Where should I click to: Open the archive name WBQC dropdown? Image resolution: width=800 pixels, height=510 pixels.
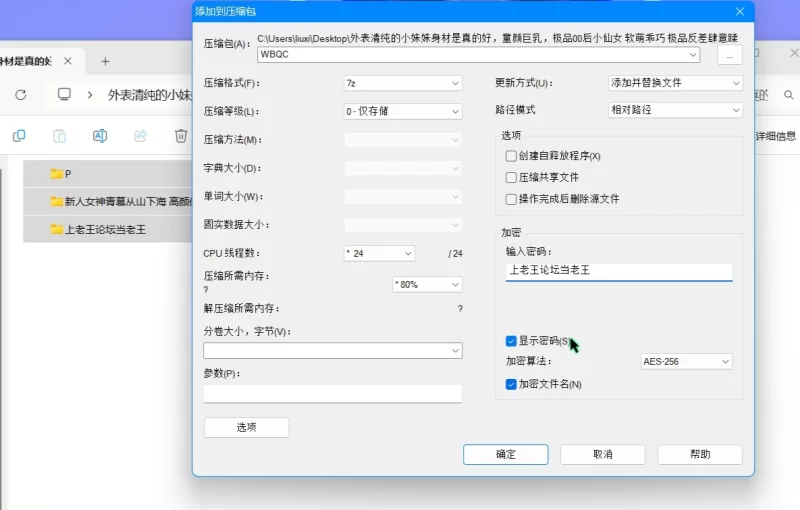coord(692,55)
